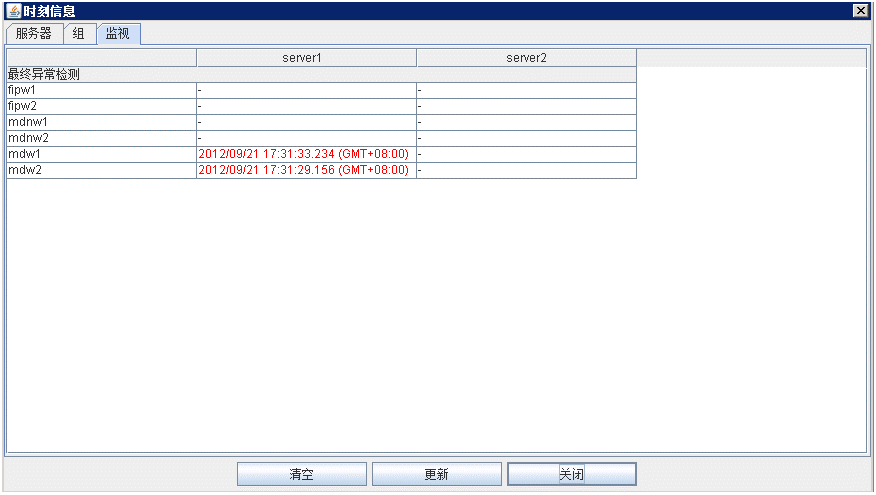Select the mdw1 row label
Viewport: 876px width, 495px height.
(101, 154)
